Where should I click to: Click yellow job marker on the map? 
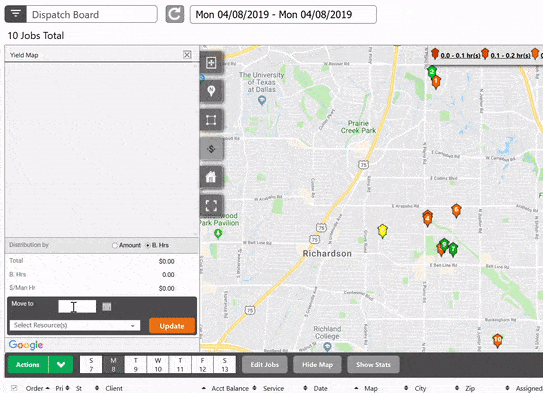[x=382, y=231]
